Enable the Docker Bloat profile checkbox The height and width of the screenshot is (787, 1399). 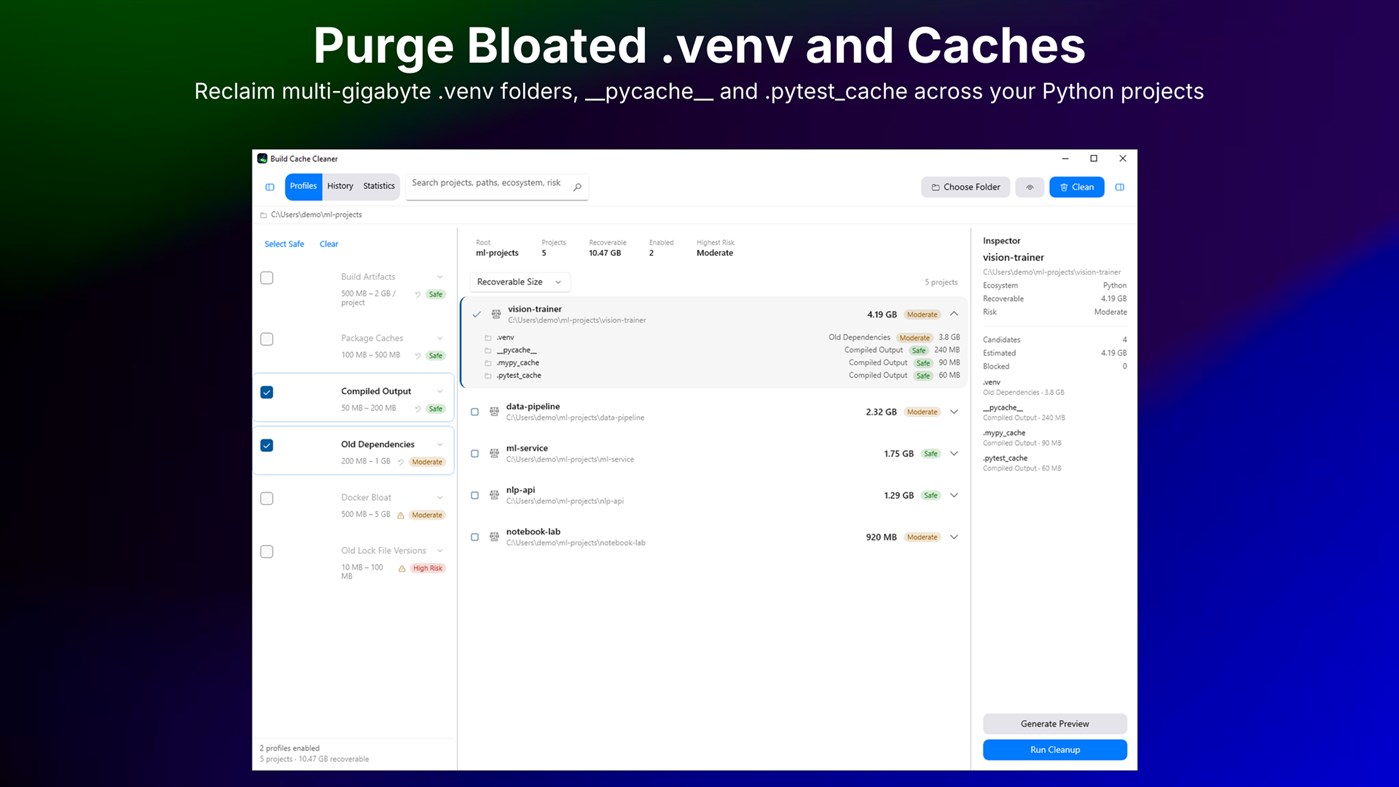pos(267,498)
